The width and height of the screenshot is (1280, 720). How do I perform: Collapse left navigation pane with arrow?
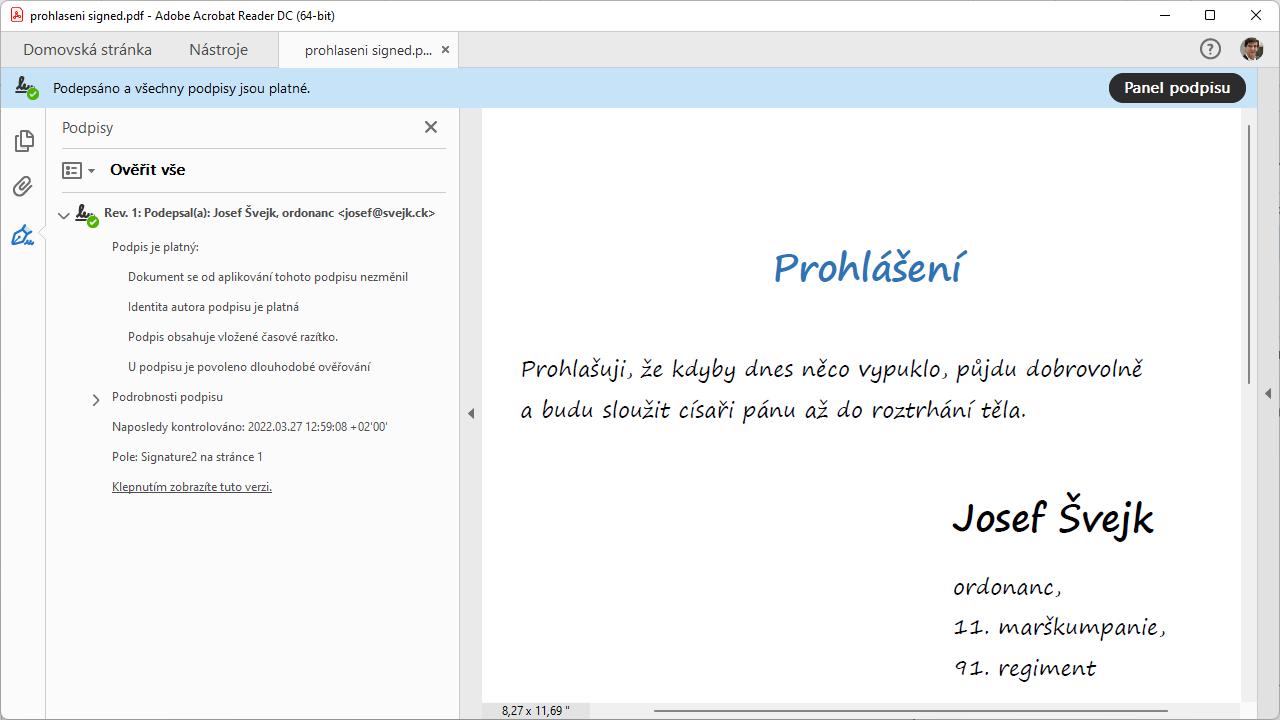471,413
